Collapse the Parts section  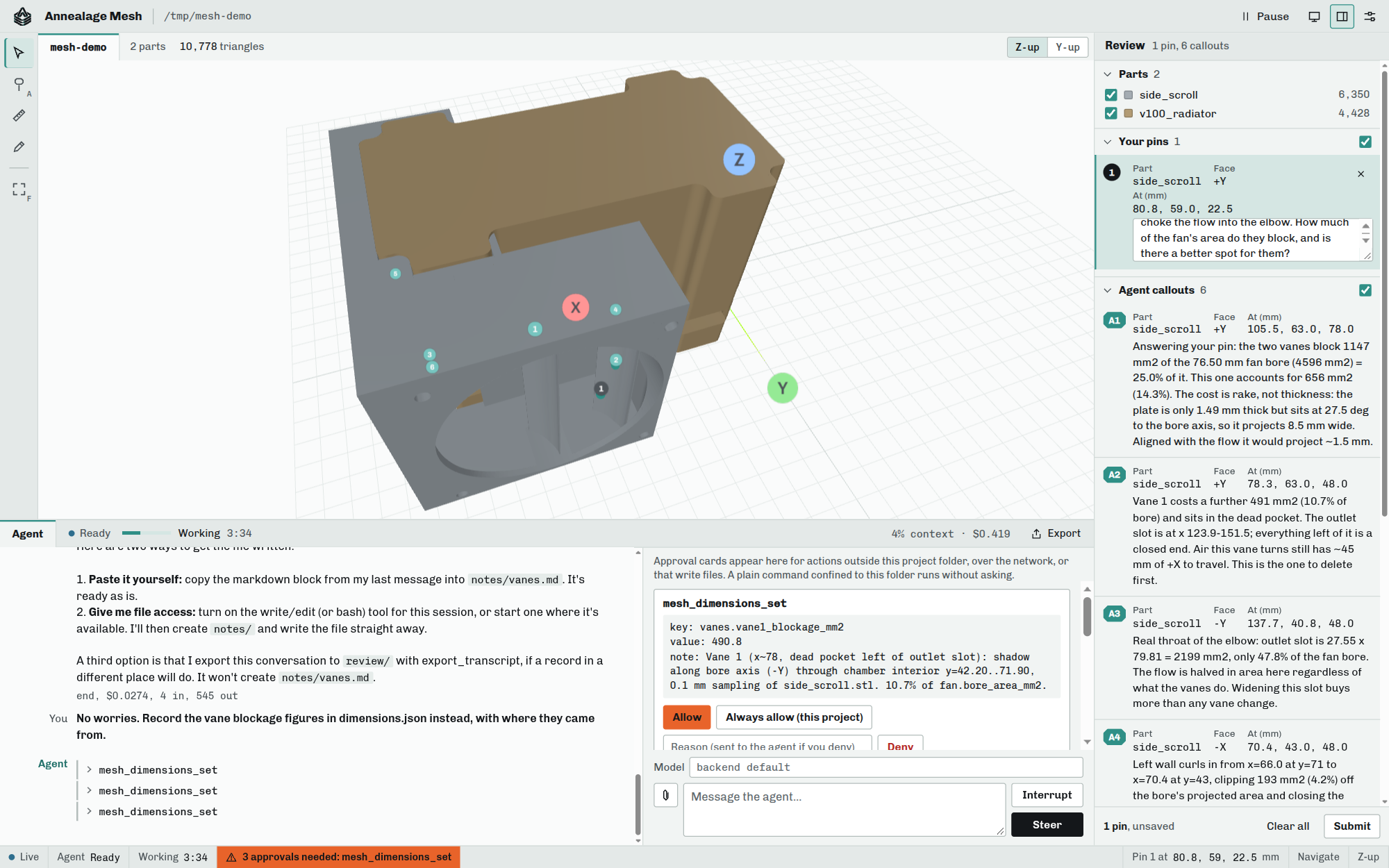1107,74
